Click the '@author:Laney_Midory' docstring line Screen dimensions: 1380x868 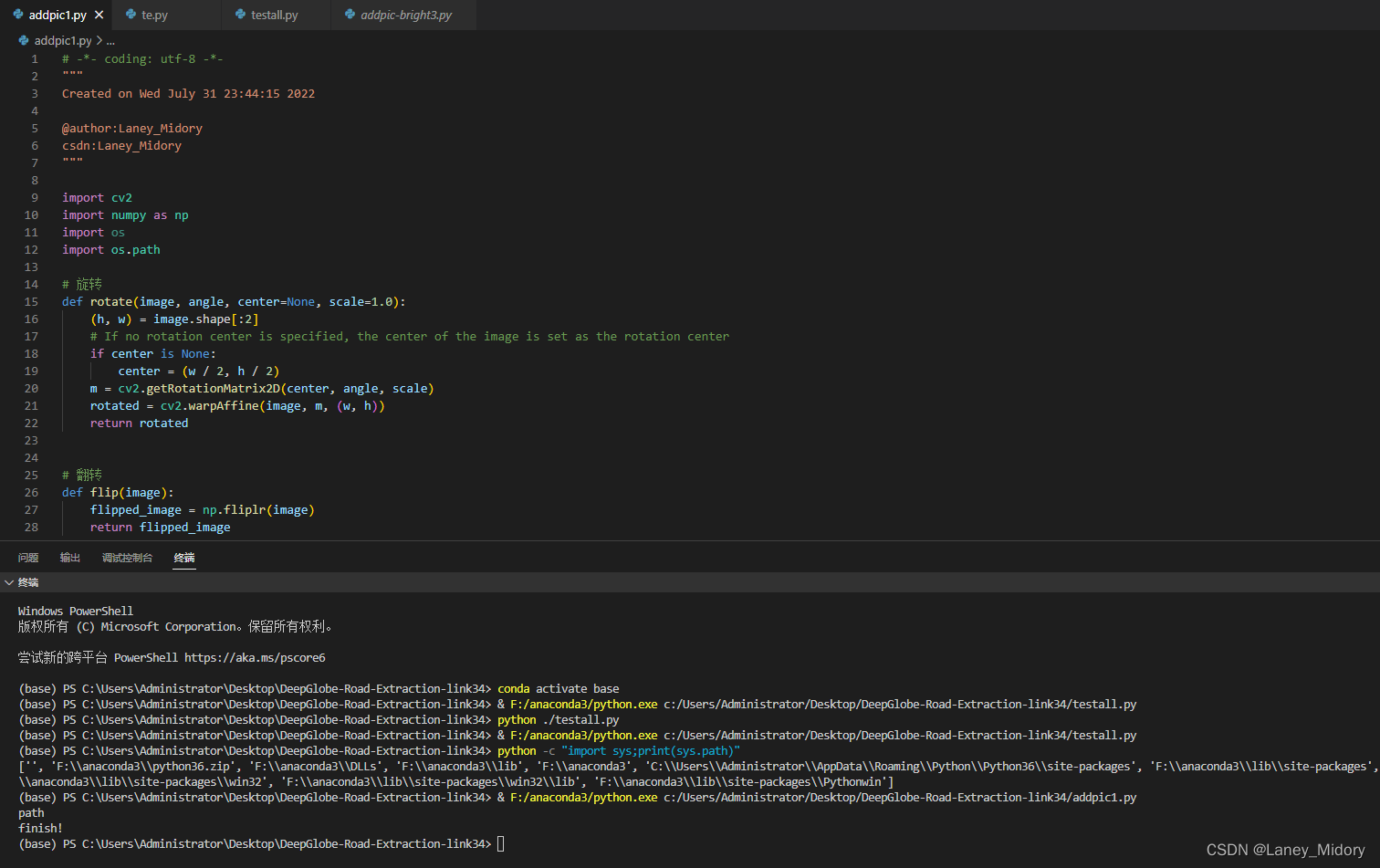click(x=132, y=128)
